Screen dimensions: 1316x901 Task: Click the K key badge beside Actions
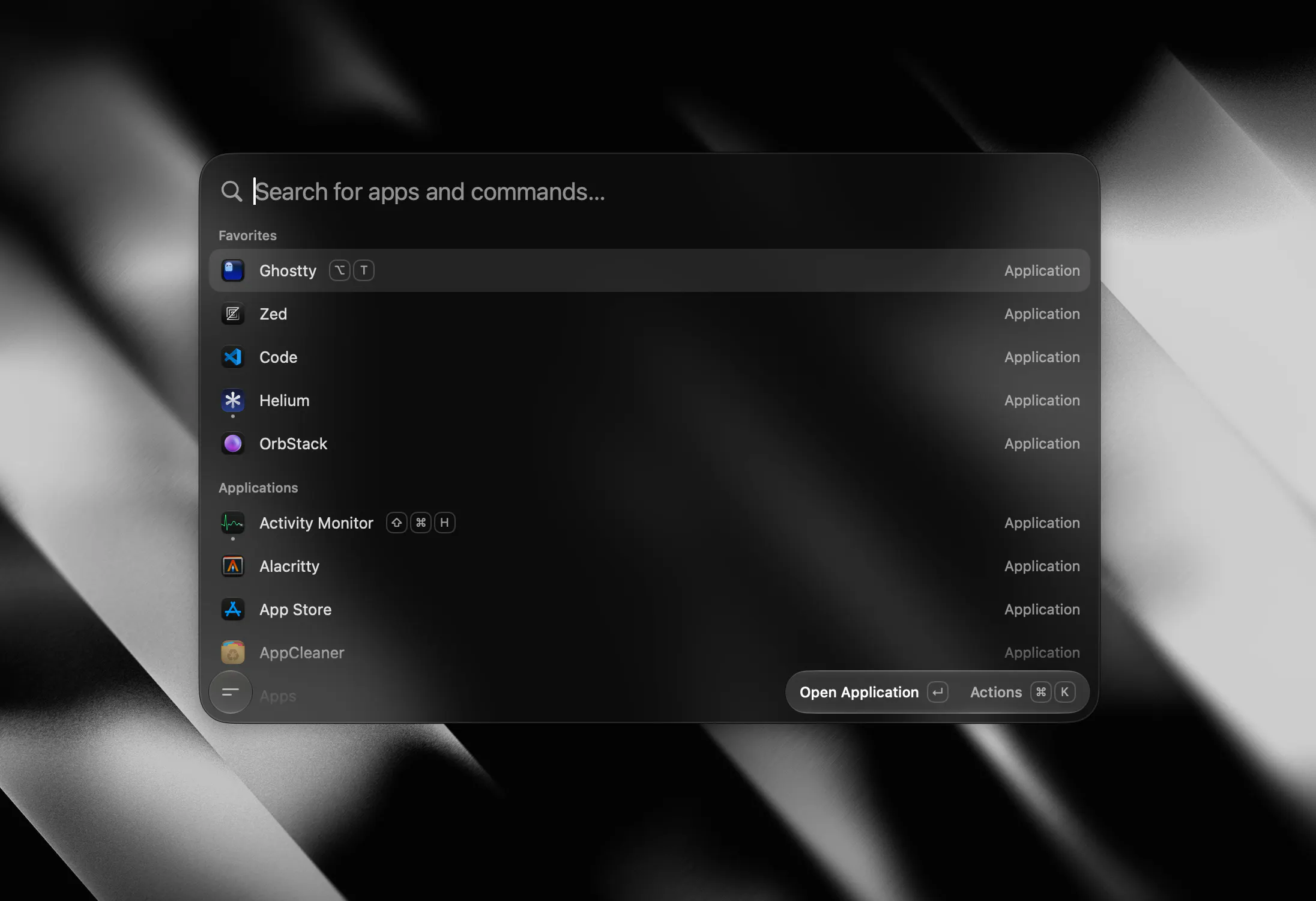[x=1064, y=693]
